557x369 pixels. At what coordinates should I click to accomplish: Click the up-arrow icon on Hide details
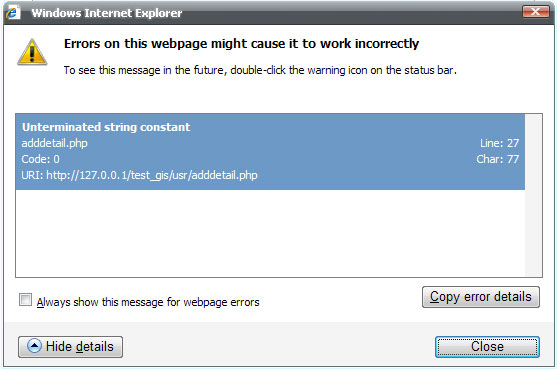click(34, 346)
